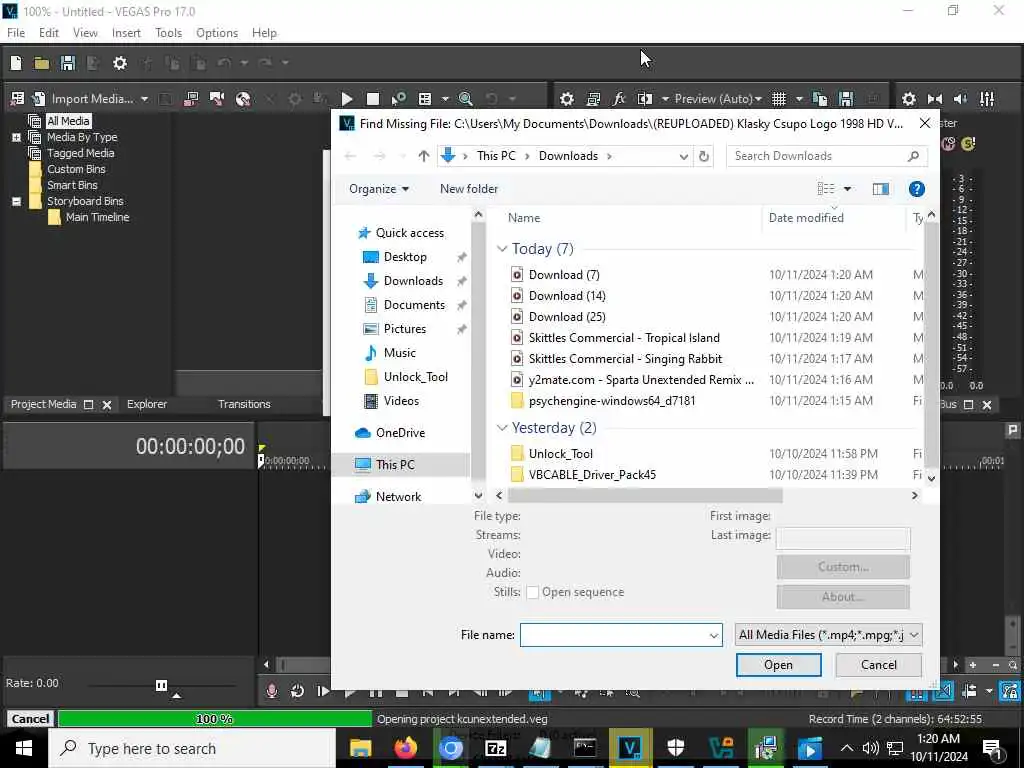Open the Insert menu
This screenshot has height=768, width=1024.
click(126, 33)
